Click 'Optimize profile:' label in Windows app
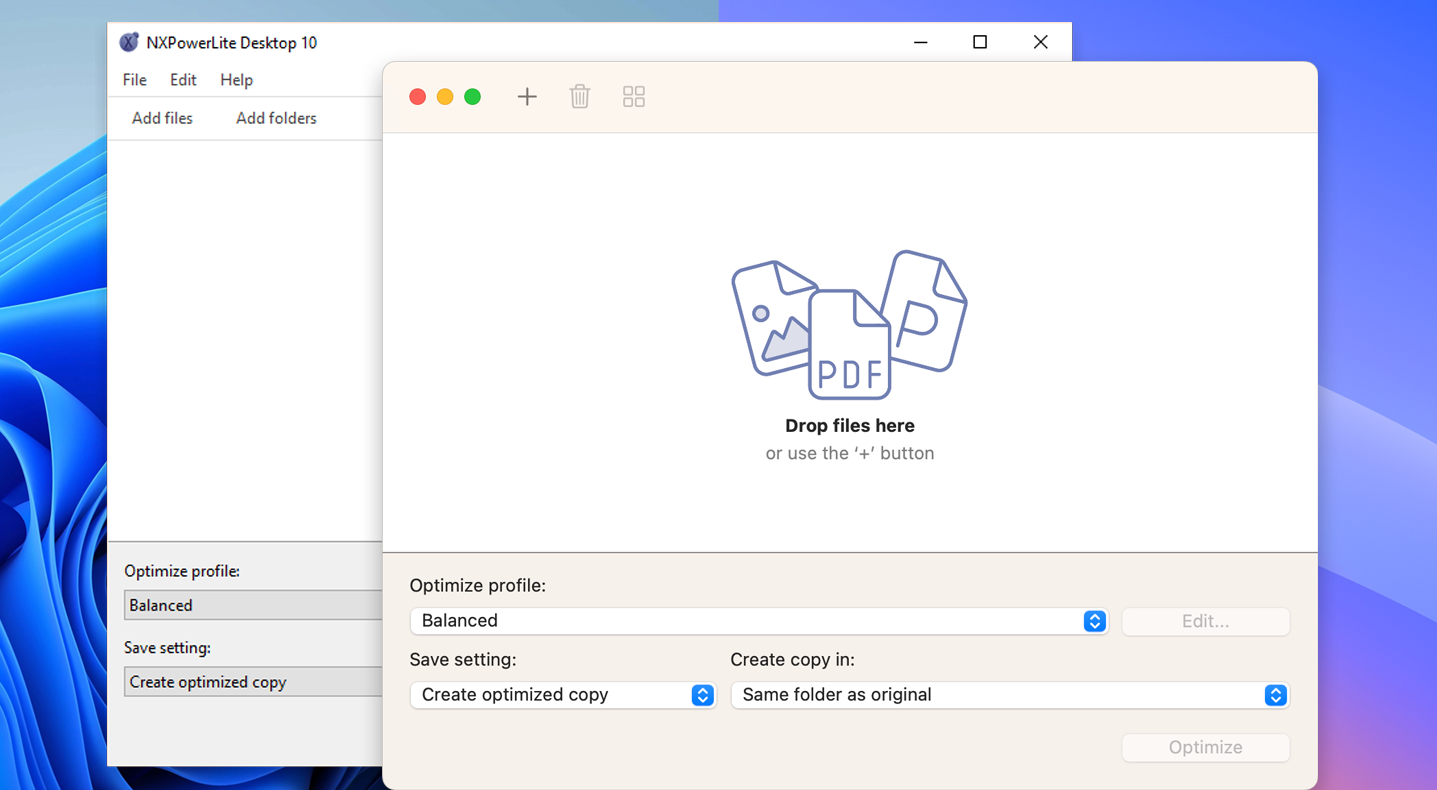 point(182,571)
